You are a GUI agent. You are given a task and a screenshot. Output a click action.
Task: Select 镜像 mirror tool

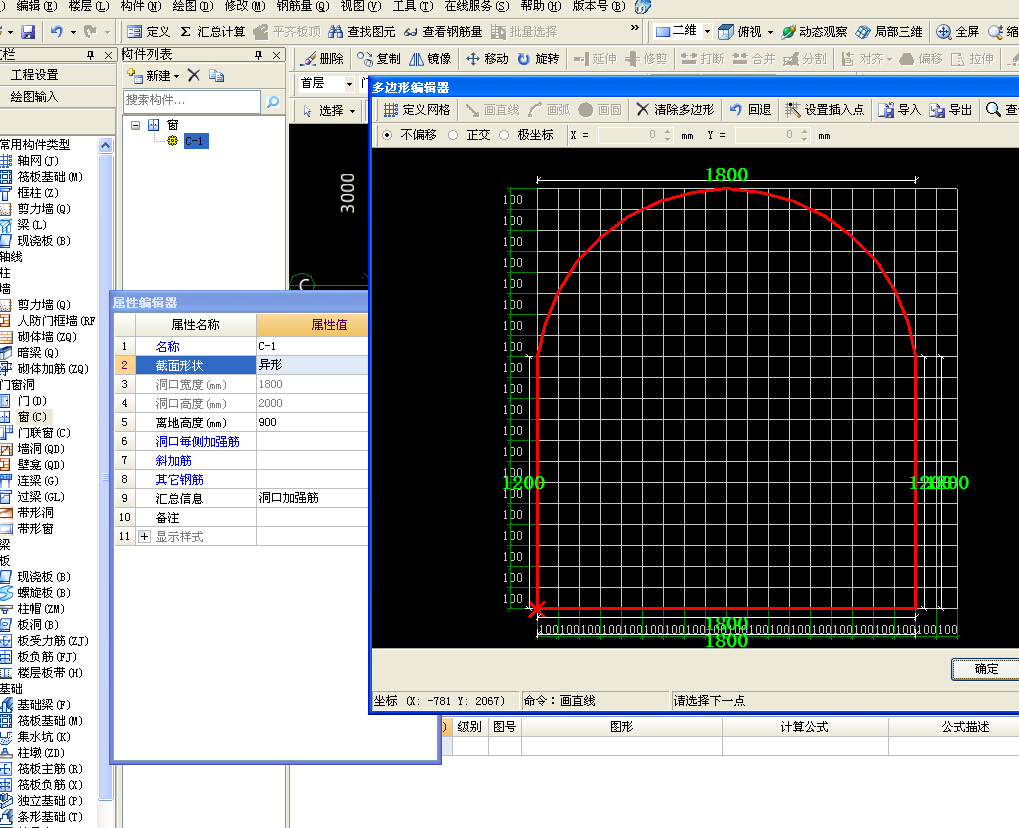pos(430,58)
